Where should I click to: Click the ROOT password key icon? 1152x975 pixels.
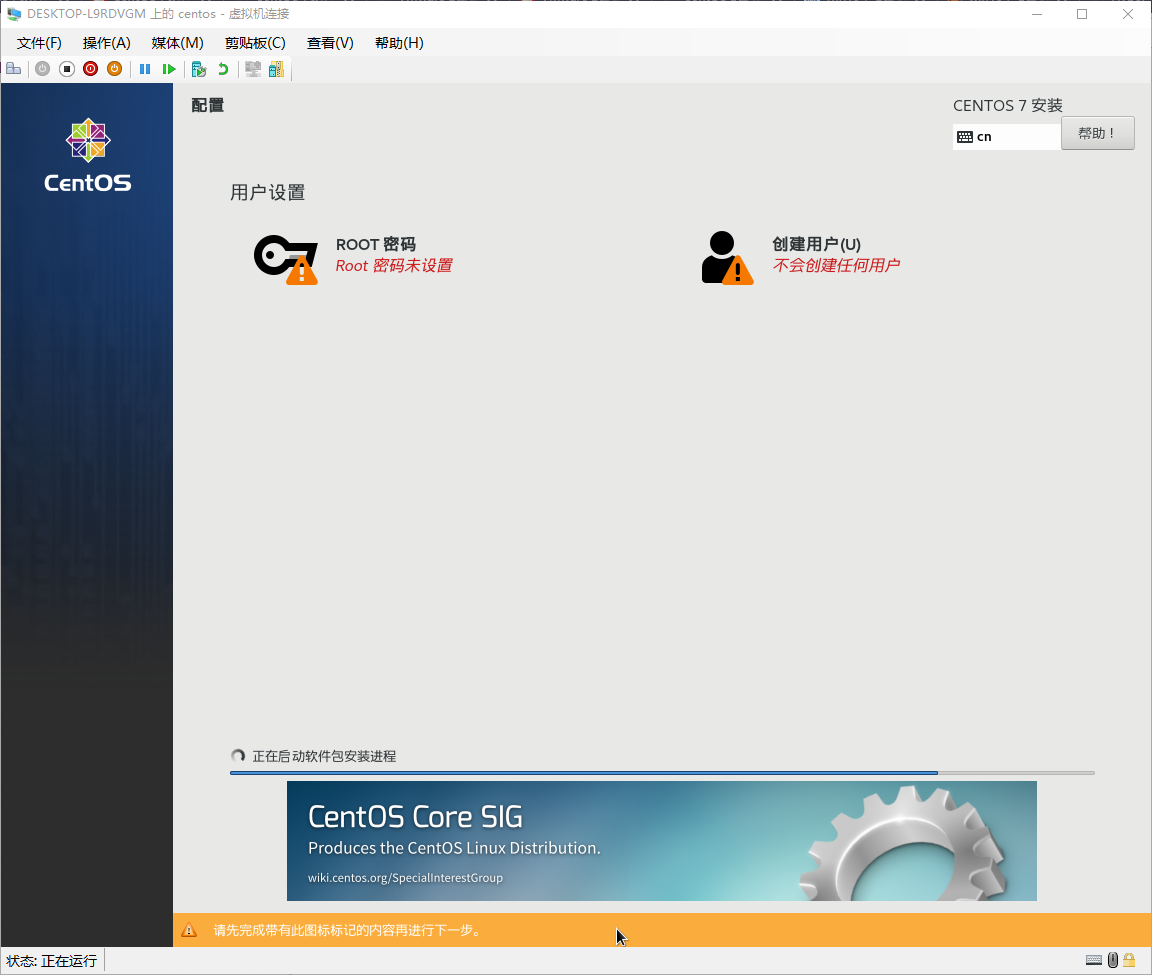pos(286,259)
